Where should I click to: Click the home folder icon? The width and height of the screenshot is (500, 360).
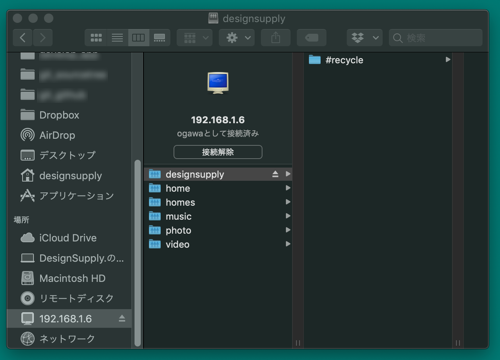155,188
